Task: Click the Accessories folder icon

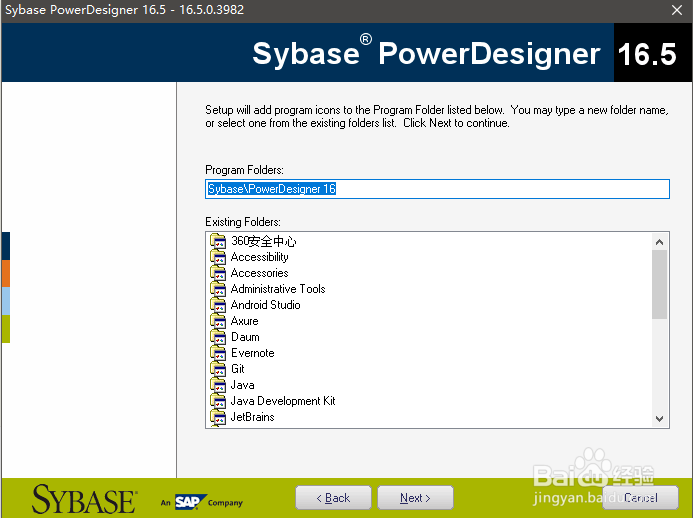Action: tap(218, 273)
